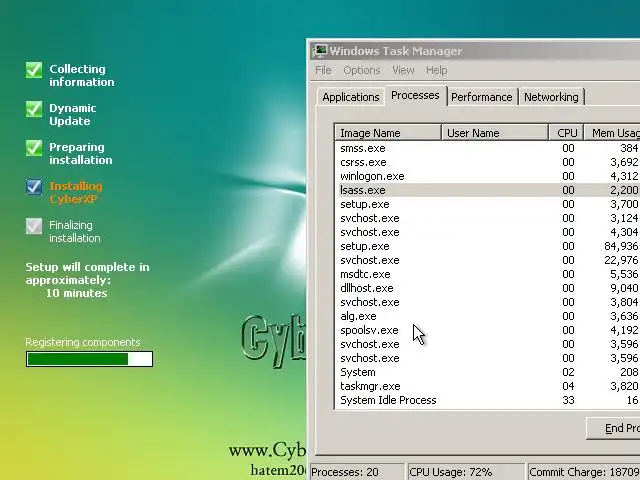This screenshot has width=640, height=480.
Task: Select the smss.exe process row
Action: coord(488,148)
